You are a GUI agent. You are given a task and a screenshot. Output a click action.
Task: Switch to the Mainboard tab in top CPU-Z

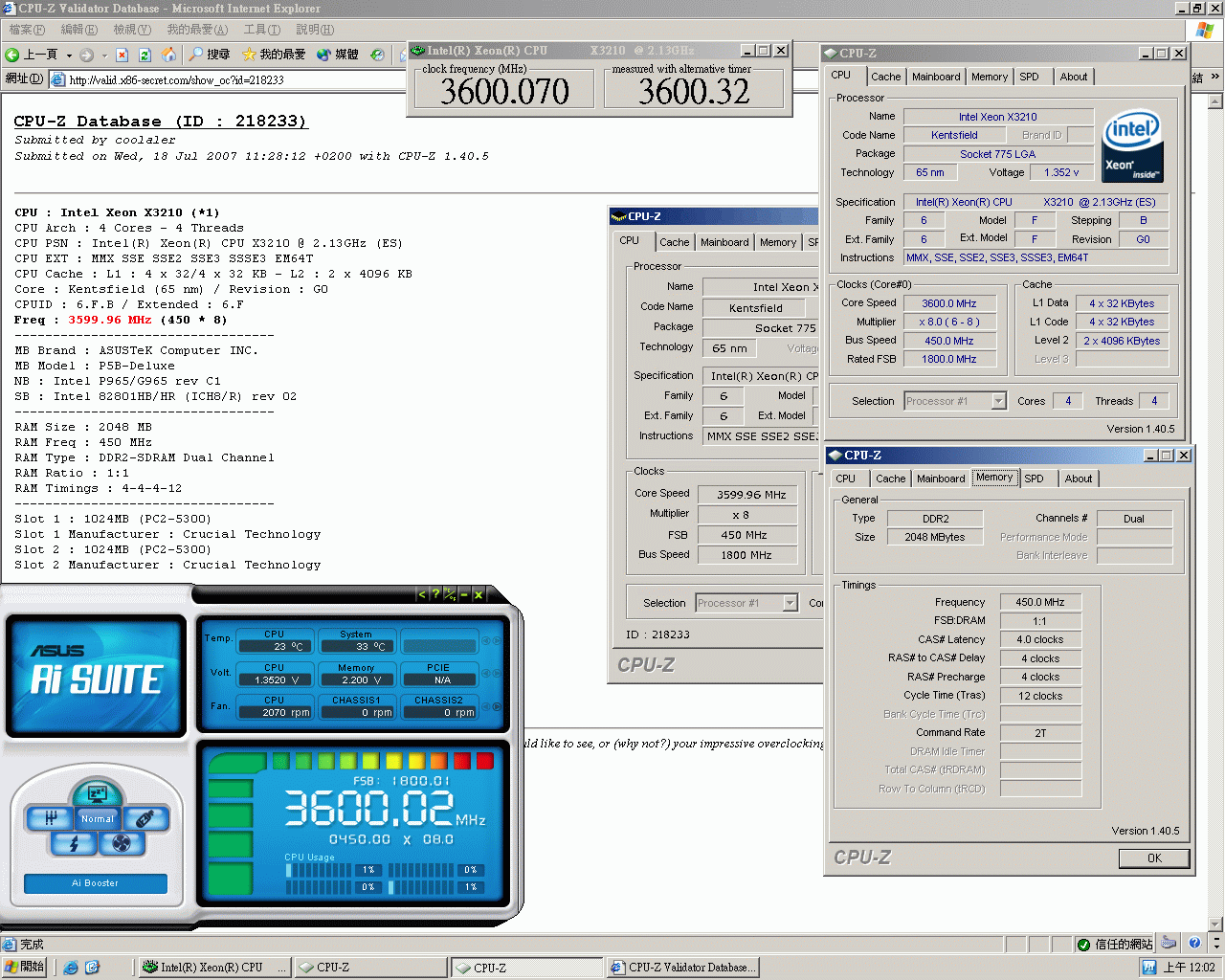(935, 77)
